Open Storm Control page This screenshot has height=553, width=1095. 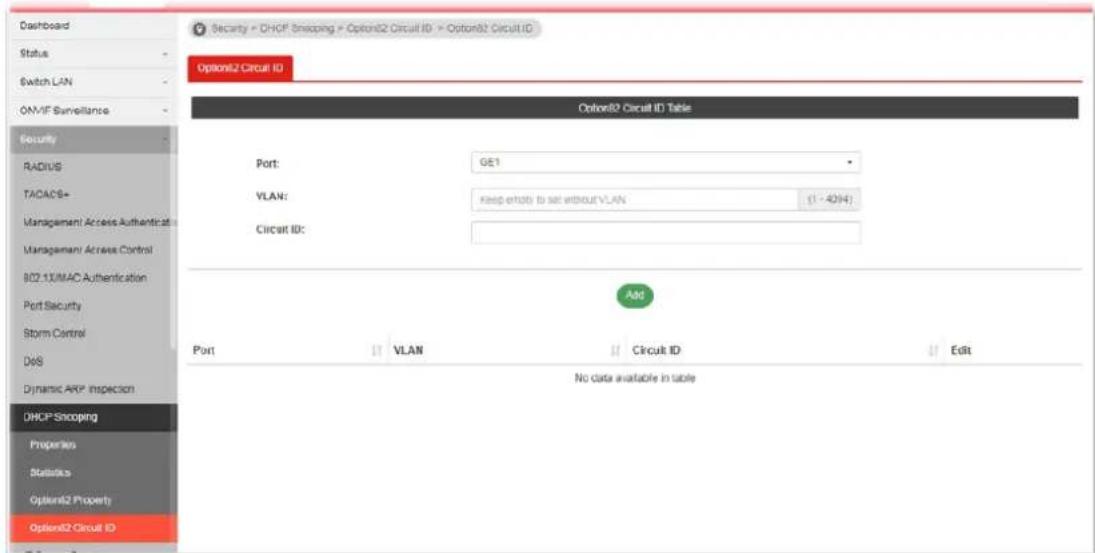pos(94,334)
